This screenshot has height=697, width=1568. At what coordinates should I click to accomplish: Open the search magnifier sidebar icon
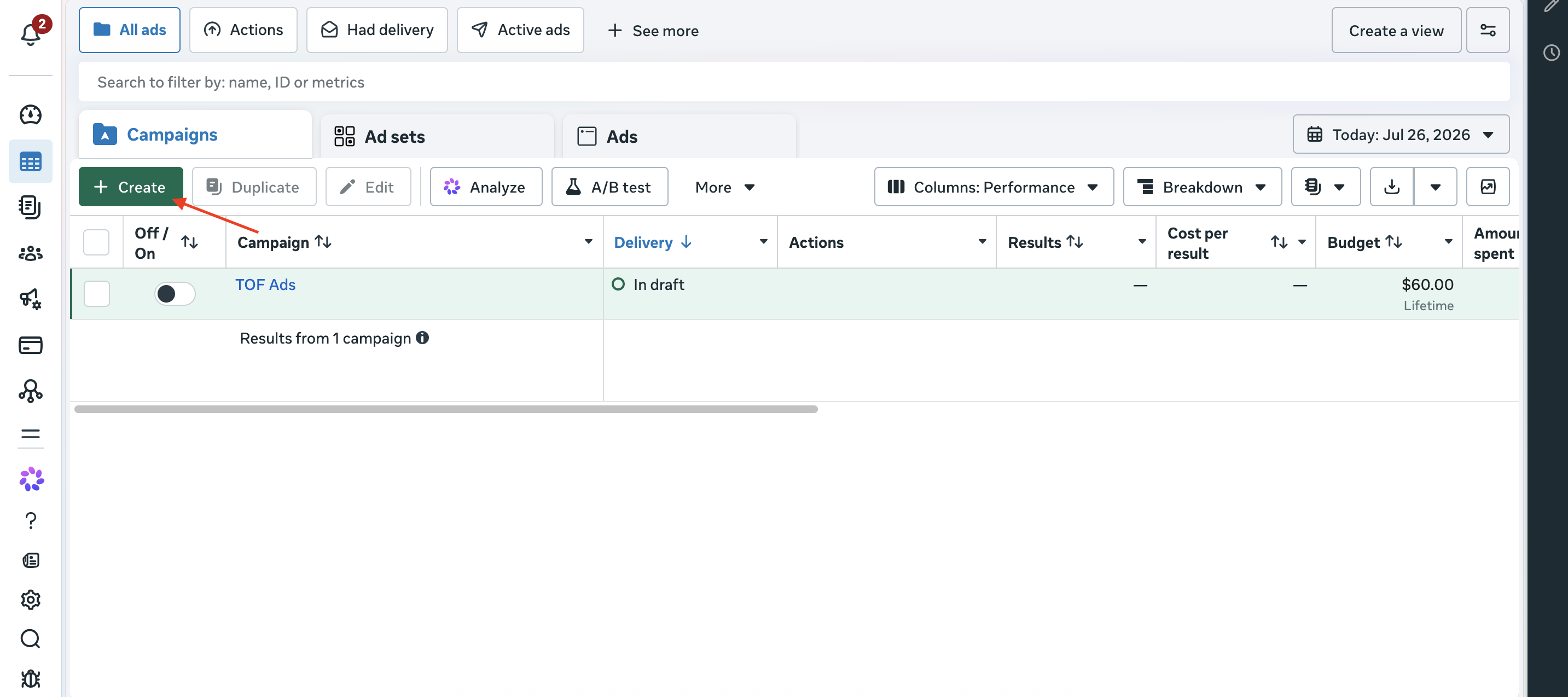[x=31, y=638]
